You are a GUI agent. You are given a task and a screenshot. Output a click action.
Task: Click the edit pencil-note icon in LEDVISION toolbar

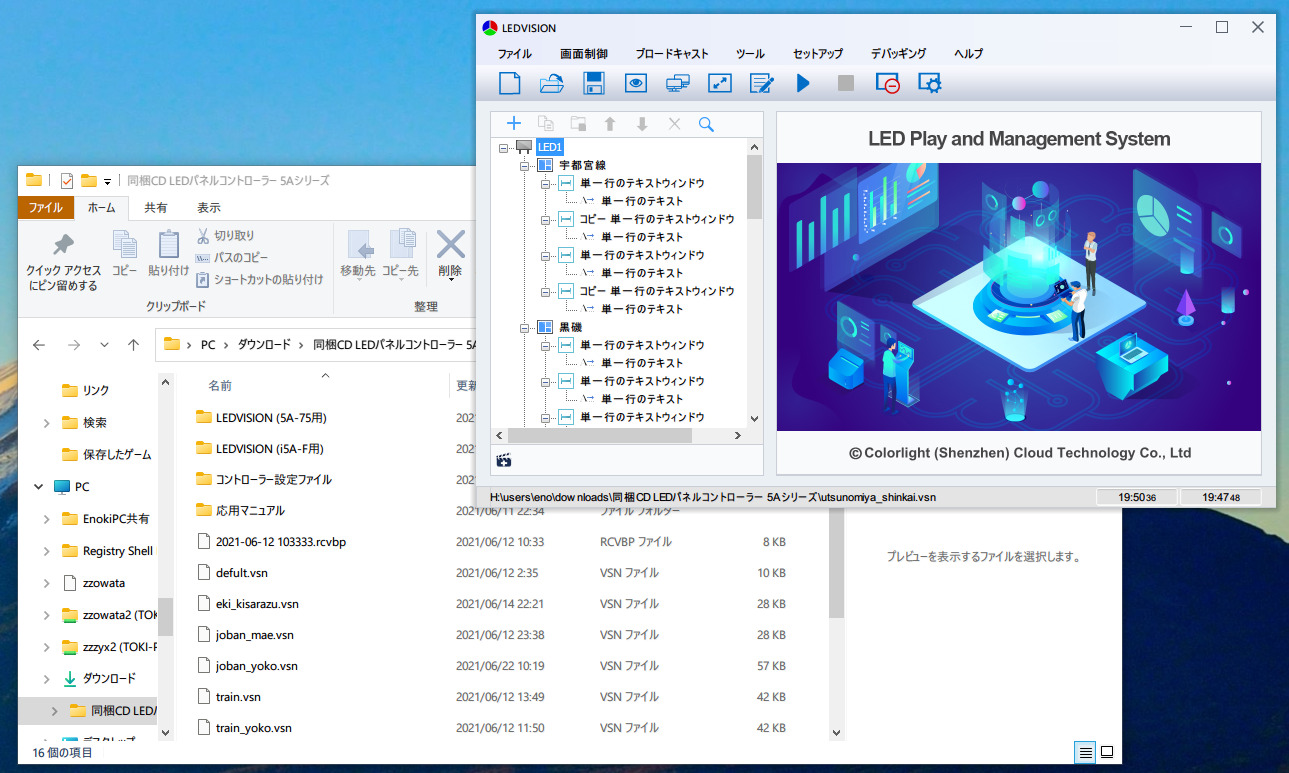pos(762,84)
